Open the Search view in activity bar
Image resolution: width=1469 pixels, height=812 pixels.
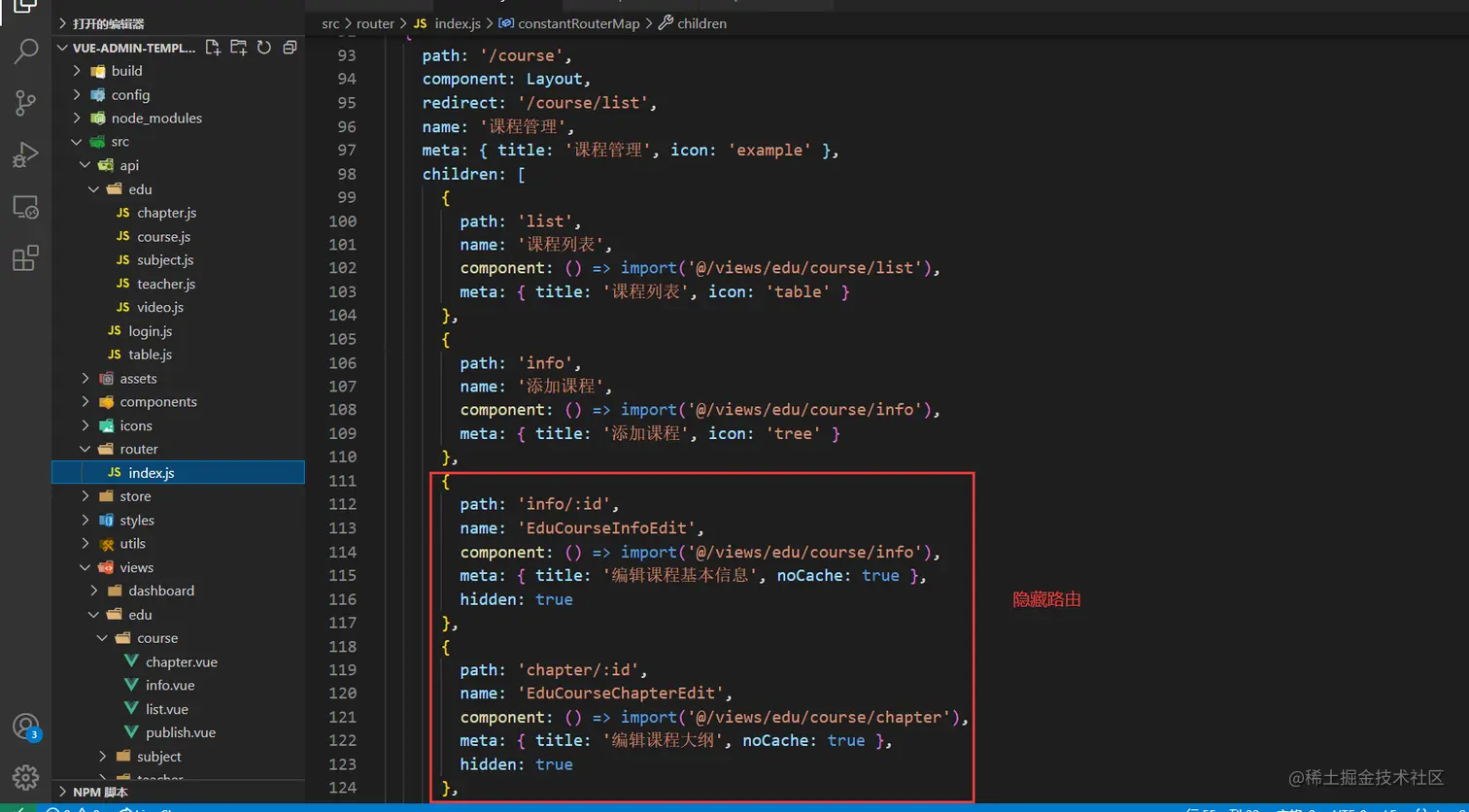(25, 51)
